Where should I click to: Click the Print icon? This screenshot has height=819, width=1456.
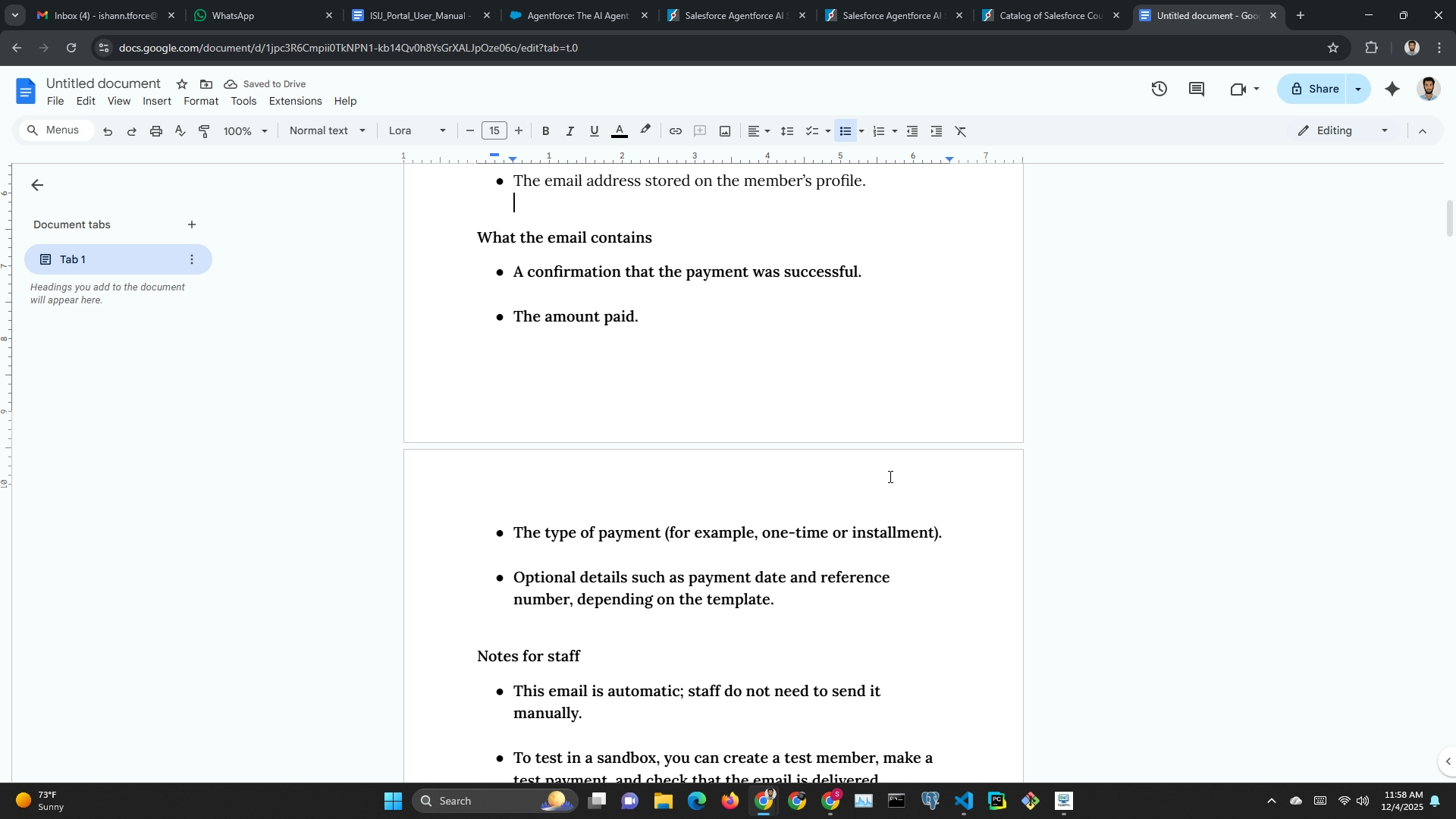156,131
